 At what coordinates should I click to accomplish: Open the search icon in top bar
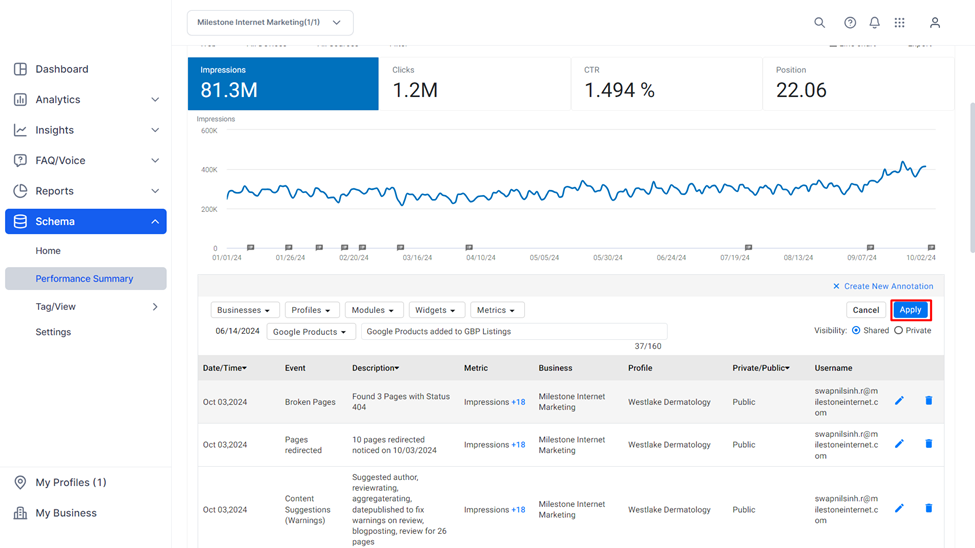(820, 23)
